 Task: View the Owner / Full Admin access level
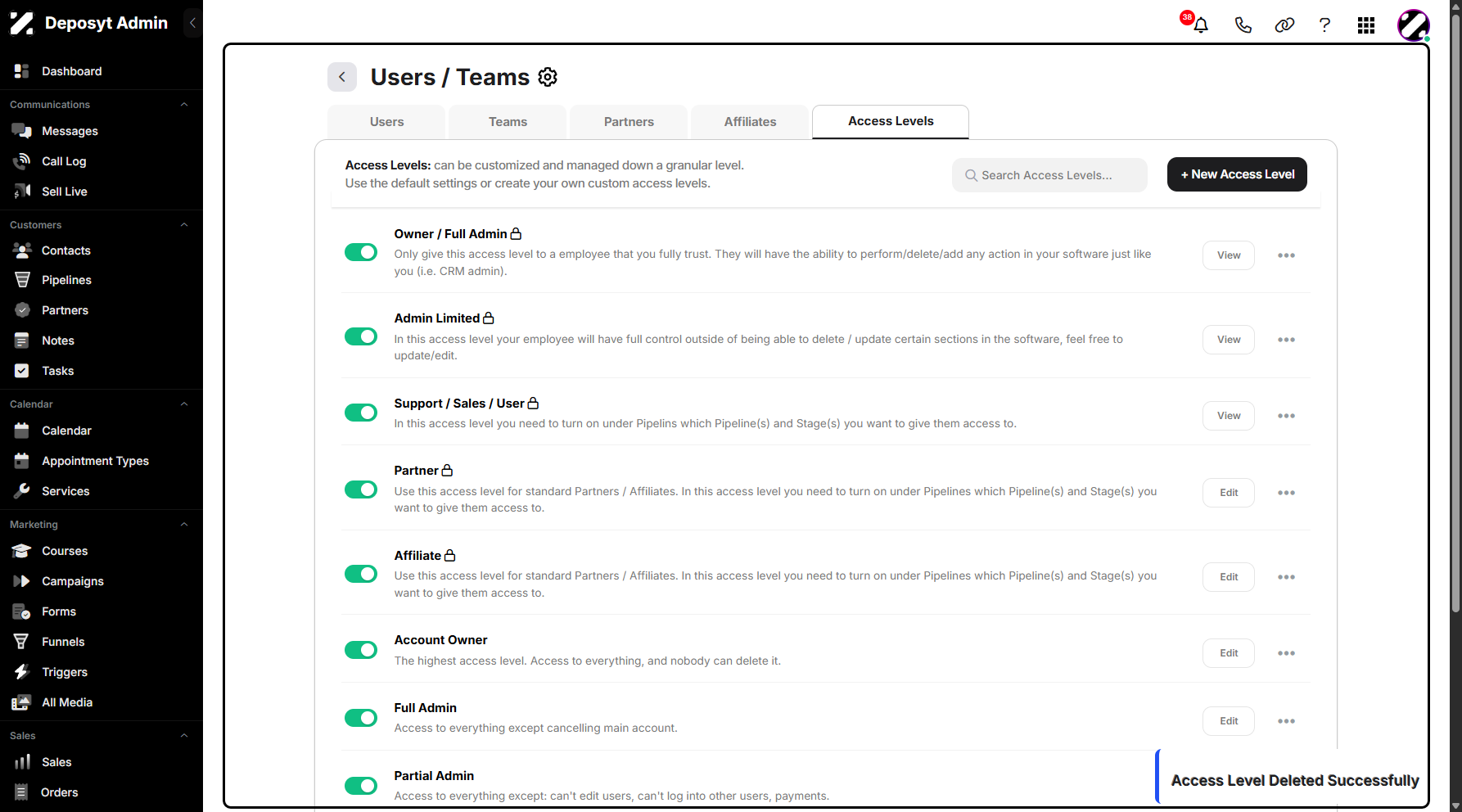(x=1229, y=255)
